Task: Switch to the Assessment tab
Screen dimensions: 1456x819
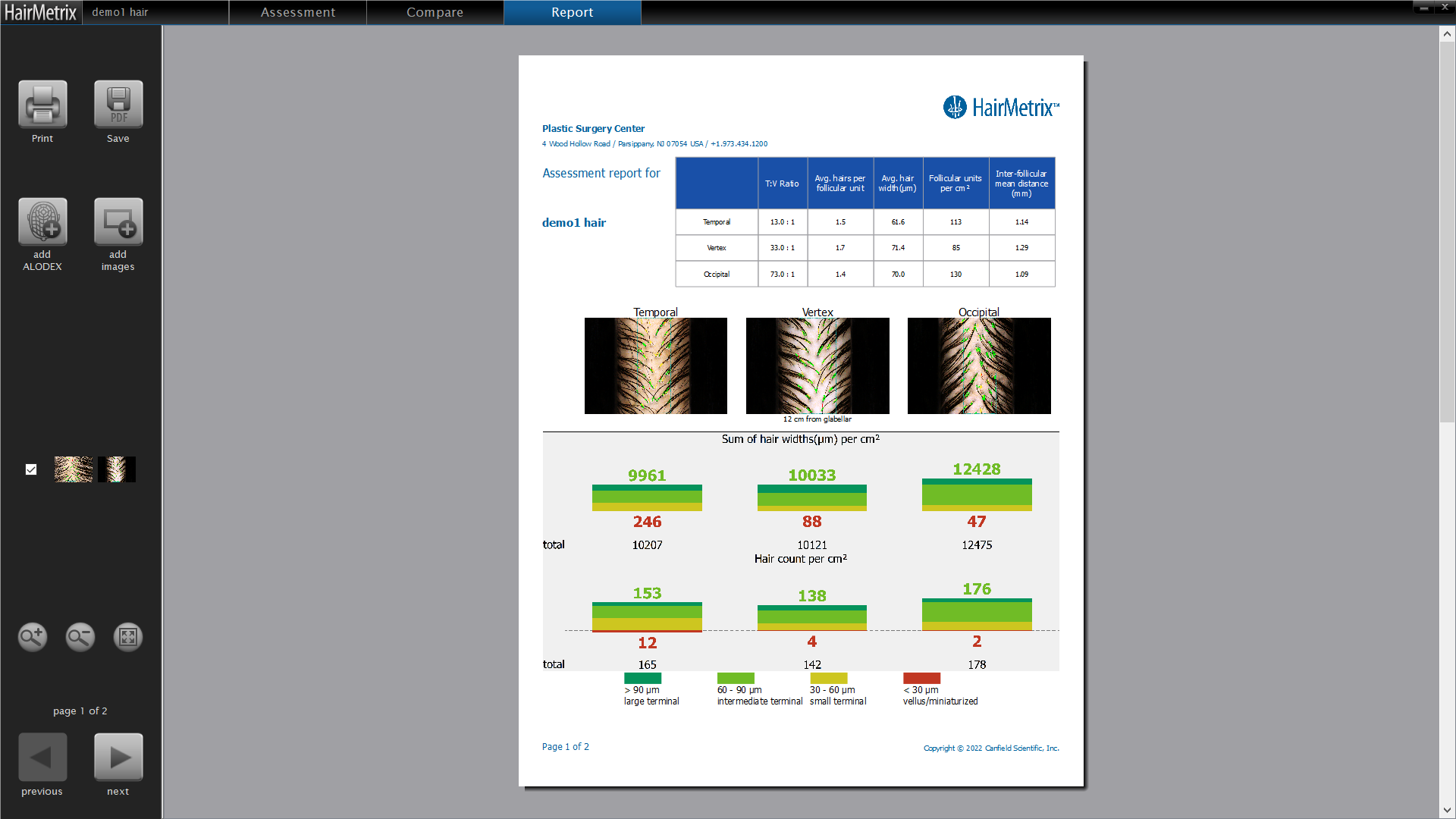Action: 298,12
